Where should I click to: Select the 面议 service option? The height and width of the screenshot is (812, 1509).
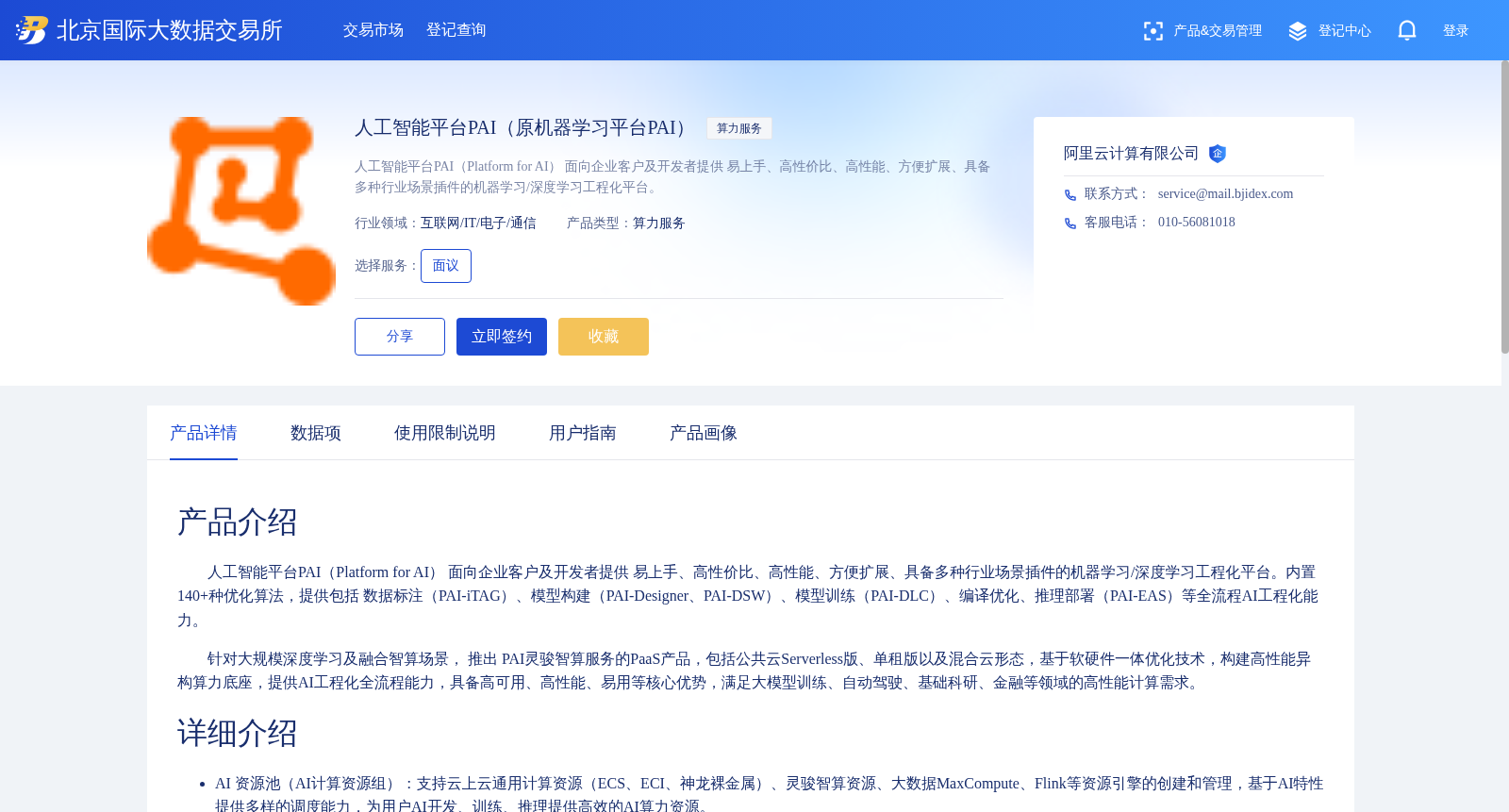click(446, 266)
